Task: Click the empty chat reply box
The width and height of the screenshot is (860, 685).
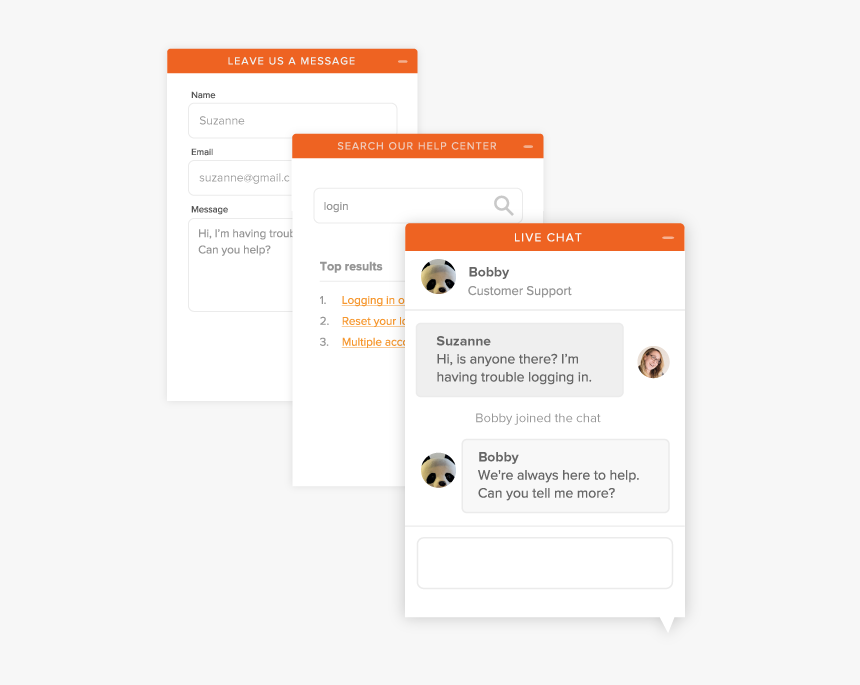Action: pyautogui.click(x=544, y=562)
